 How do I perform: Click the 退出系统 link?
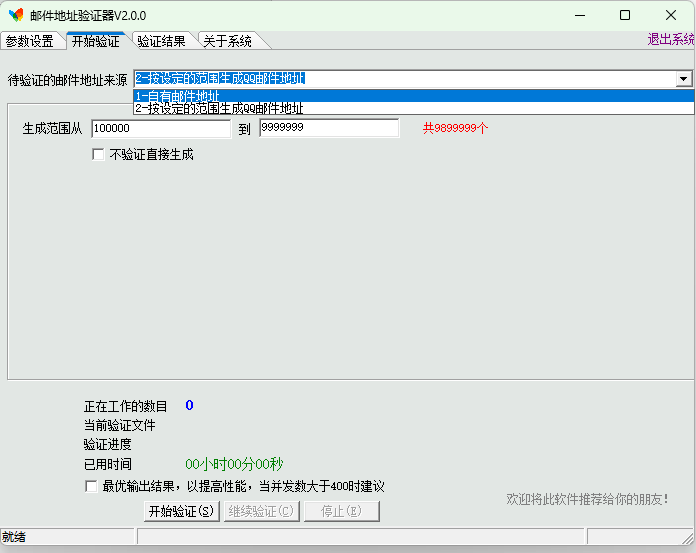pyautogui.click(x=670, y=40)
